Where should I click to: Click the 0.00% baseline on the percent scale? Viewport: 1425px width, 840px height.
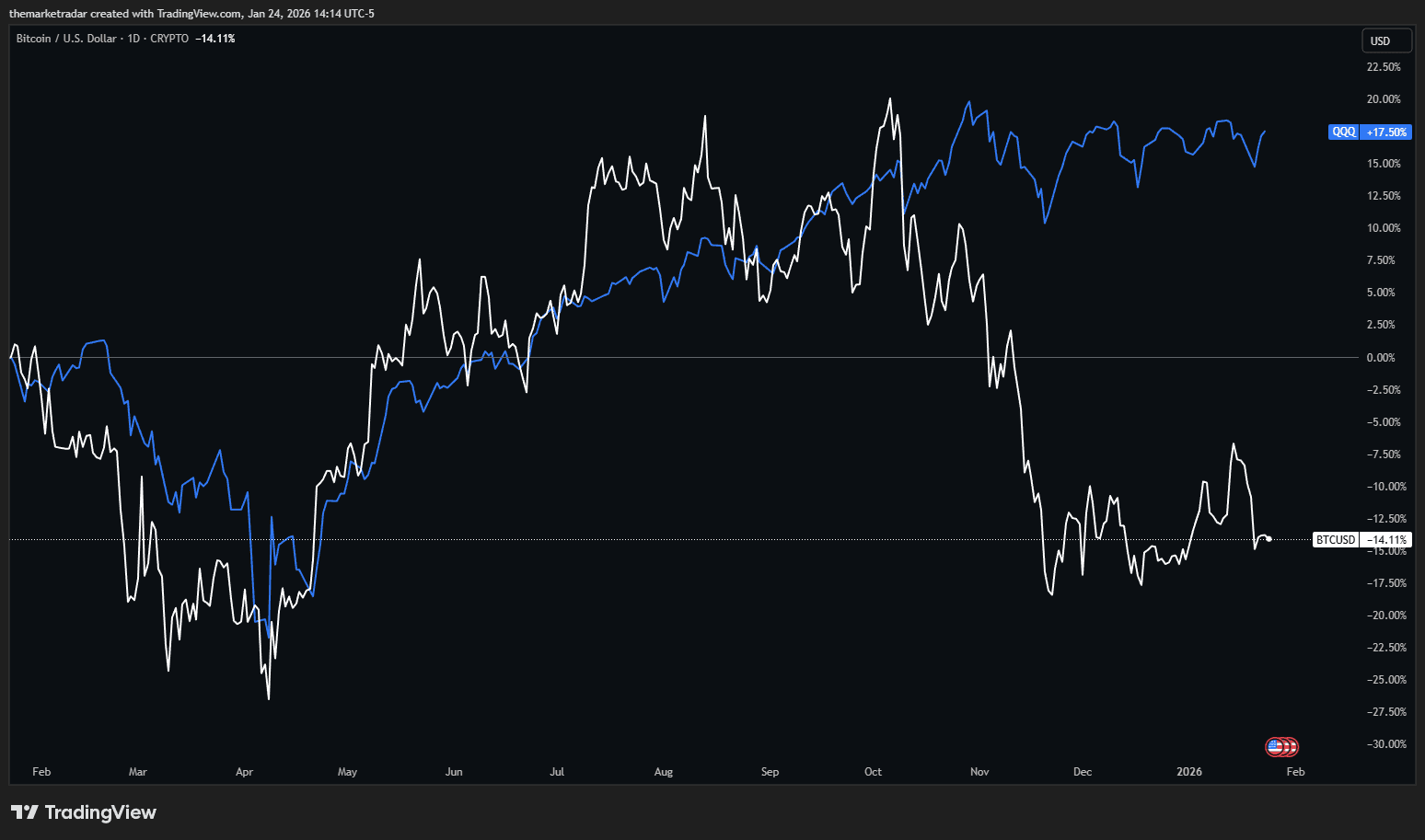[1381, 357]
